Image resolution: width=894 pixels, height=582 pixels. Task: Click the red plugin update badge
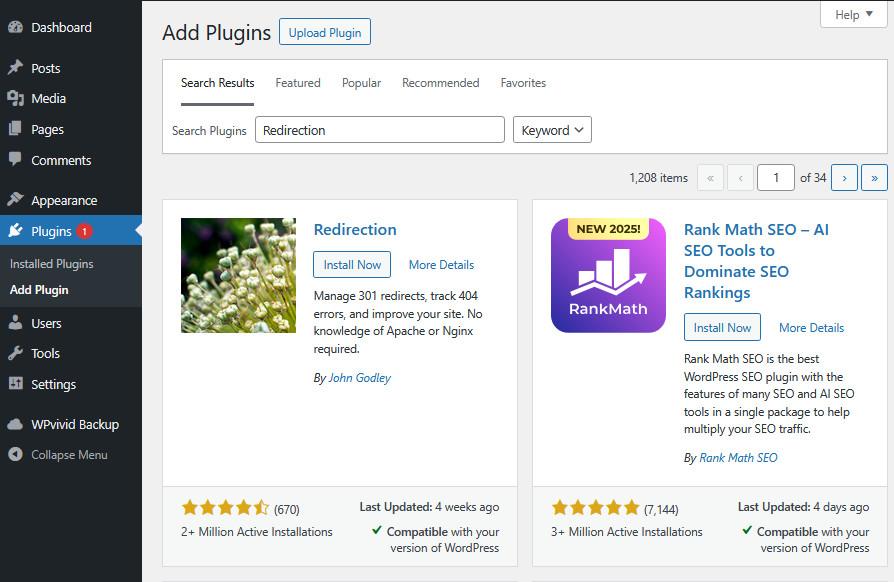pyautogui.click(x=84, y=231)
